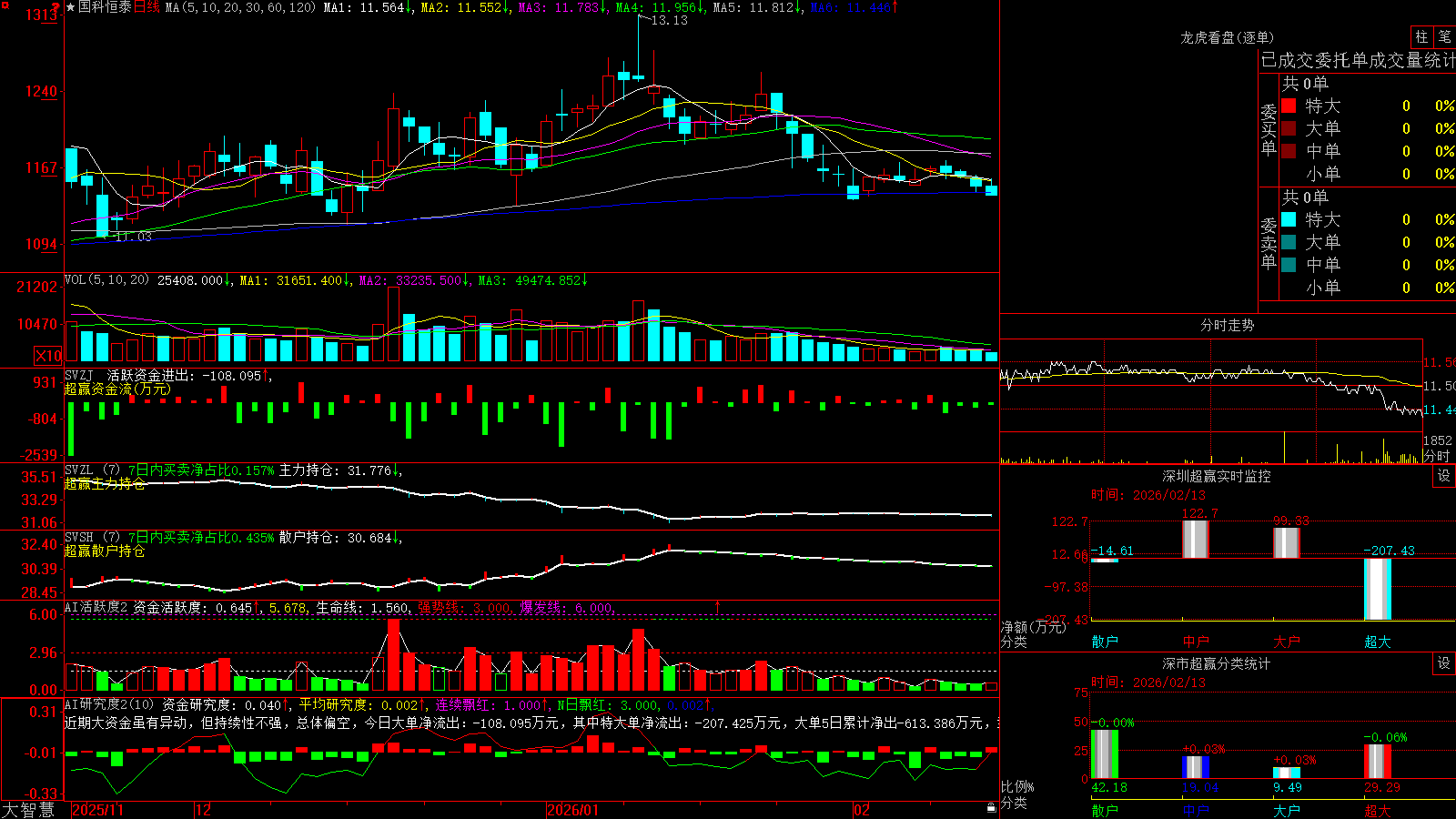
Task: Click the -207.43 超大 bar in the realtime monitor
Action: point(1378,590)
